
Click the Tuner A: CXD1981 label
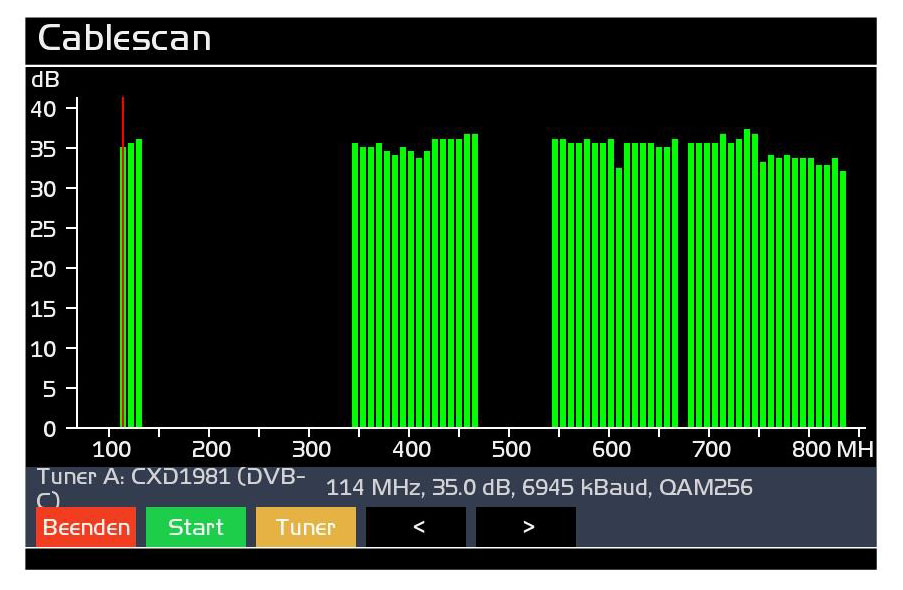tap(171, 477)
